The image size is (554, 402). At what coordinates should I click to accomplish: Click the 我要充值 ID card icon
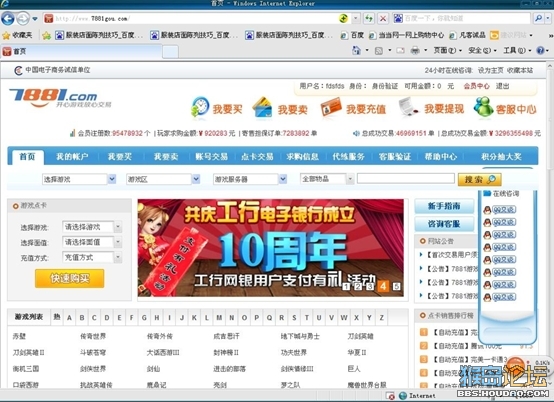click(x=331, y=107)
